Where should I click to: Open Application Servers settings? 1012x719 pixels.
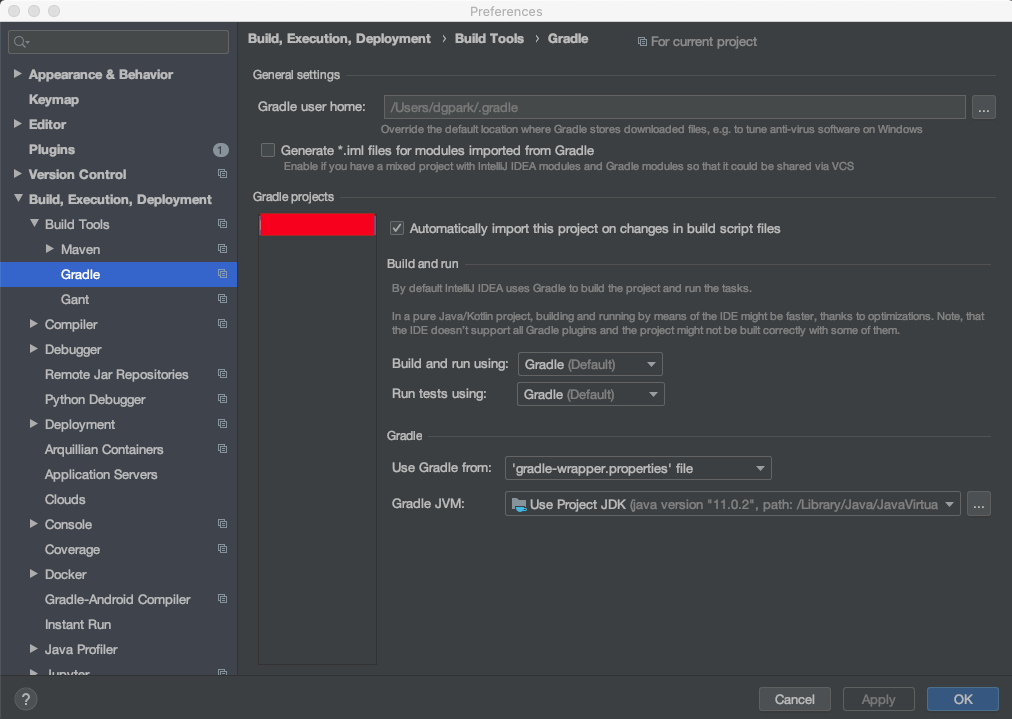tap(101, 474)
